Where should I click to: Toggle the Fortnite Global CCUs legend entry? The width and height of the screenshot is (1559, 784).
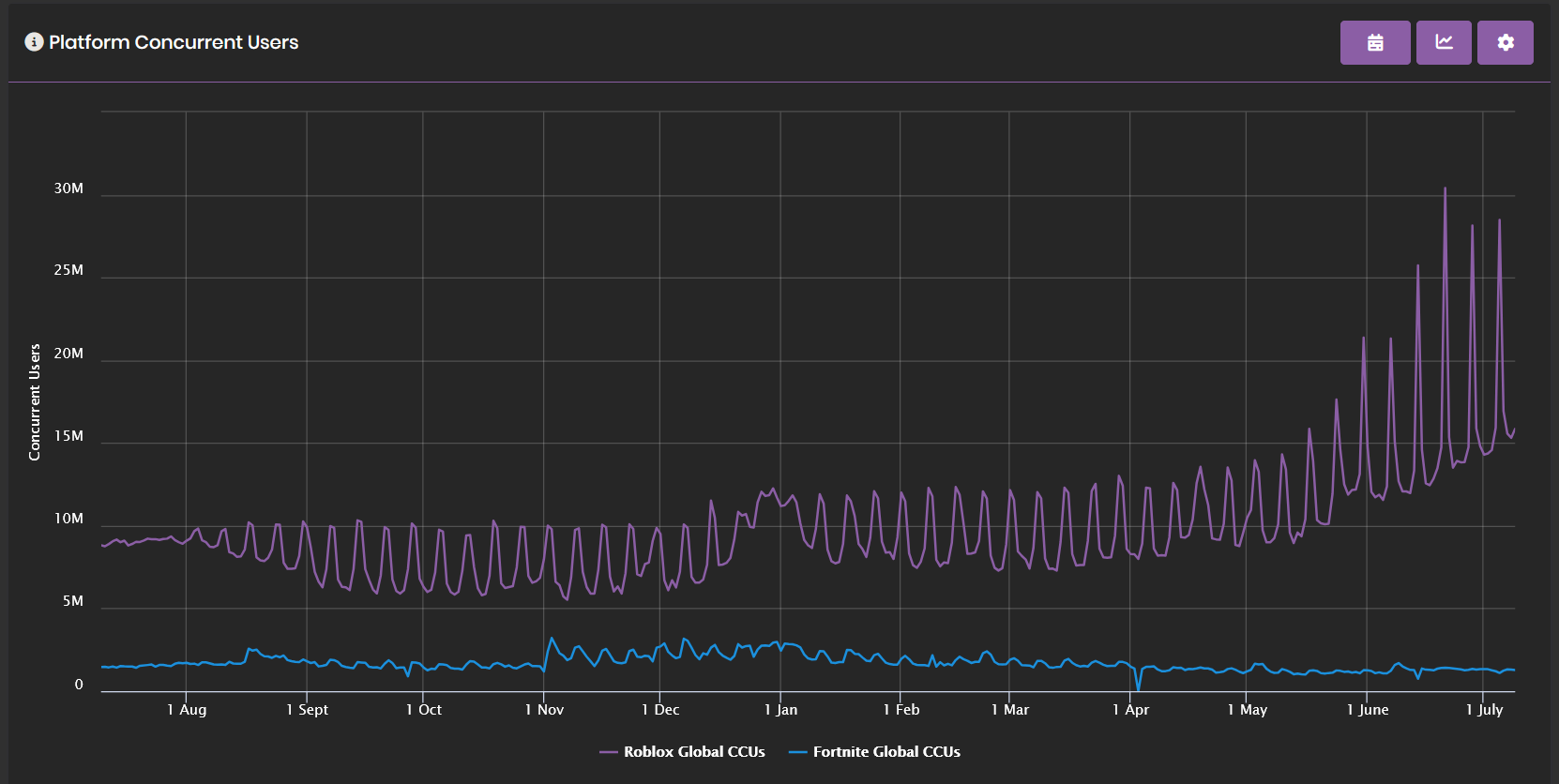tap(875, 751)
